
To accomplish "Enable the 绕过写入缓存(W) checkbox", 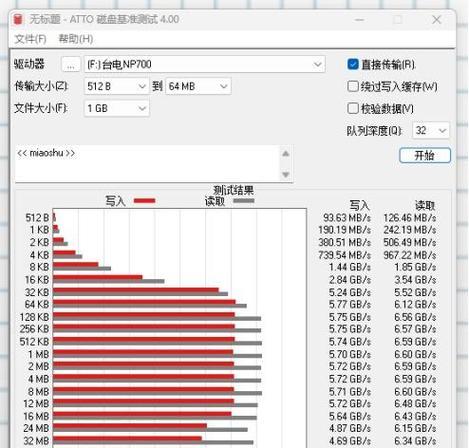I will point(353,86).
